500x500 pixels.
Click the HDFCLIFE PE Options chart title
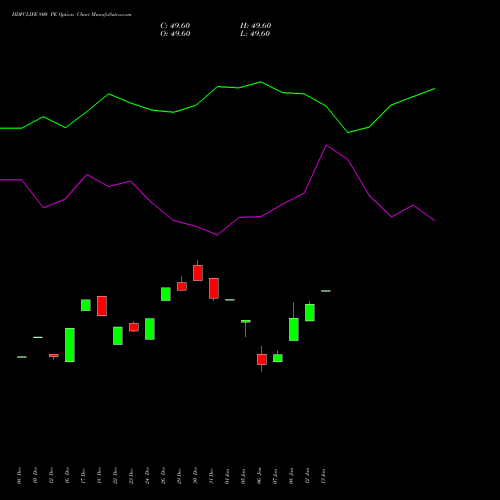(71, 15)
